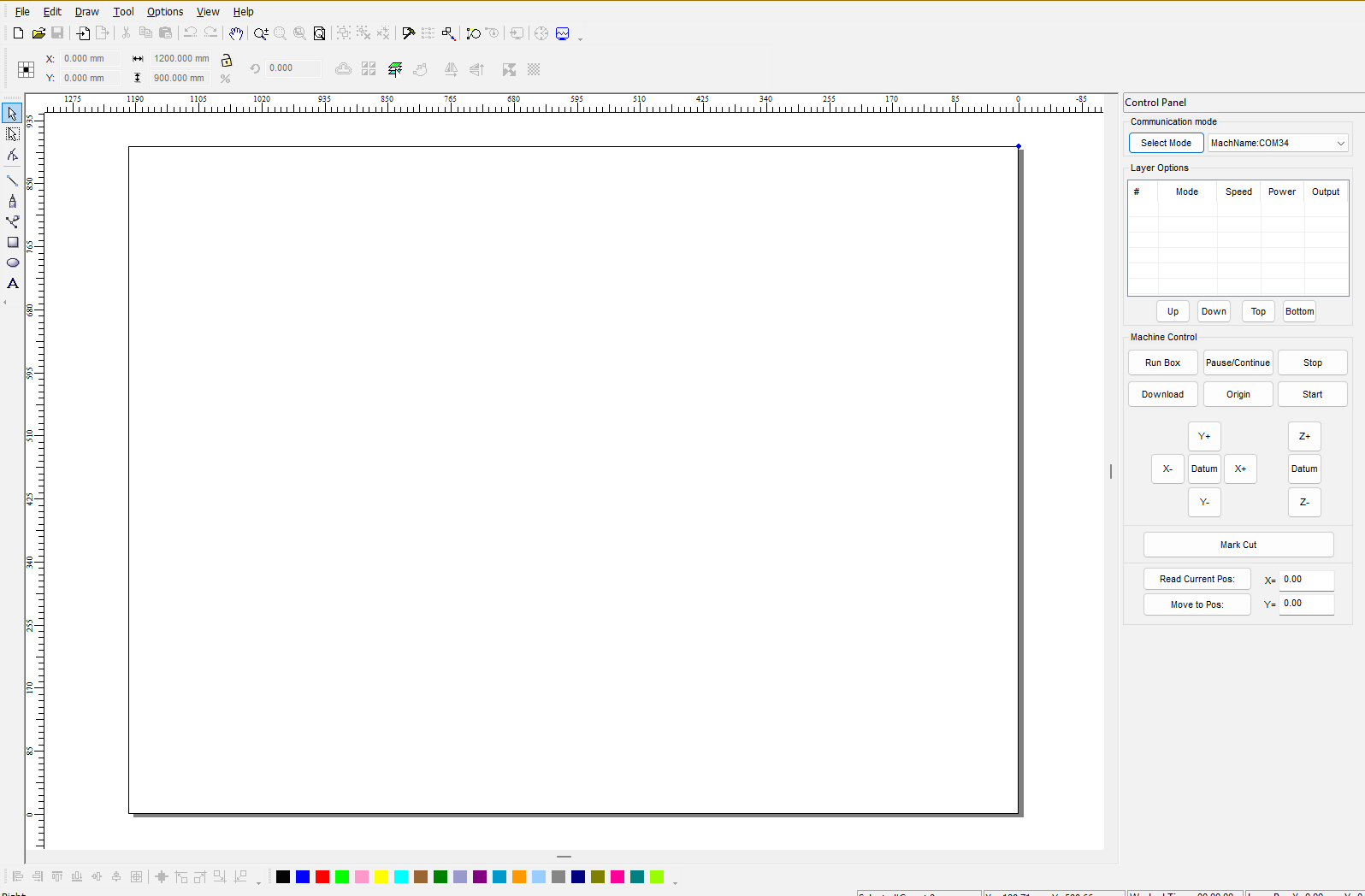Open the File menu
The height and width of the screenshot is (896, 1365).
coord(22,12)
